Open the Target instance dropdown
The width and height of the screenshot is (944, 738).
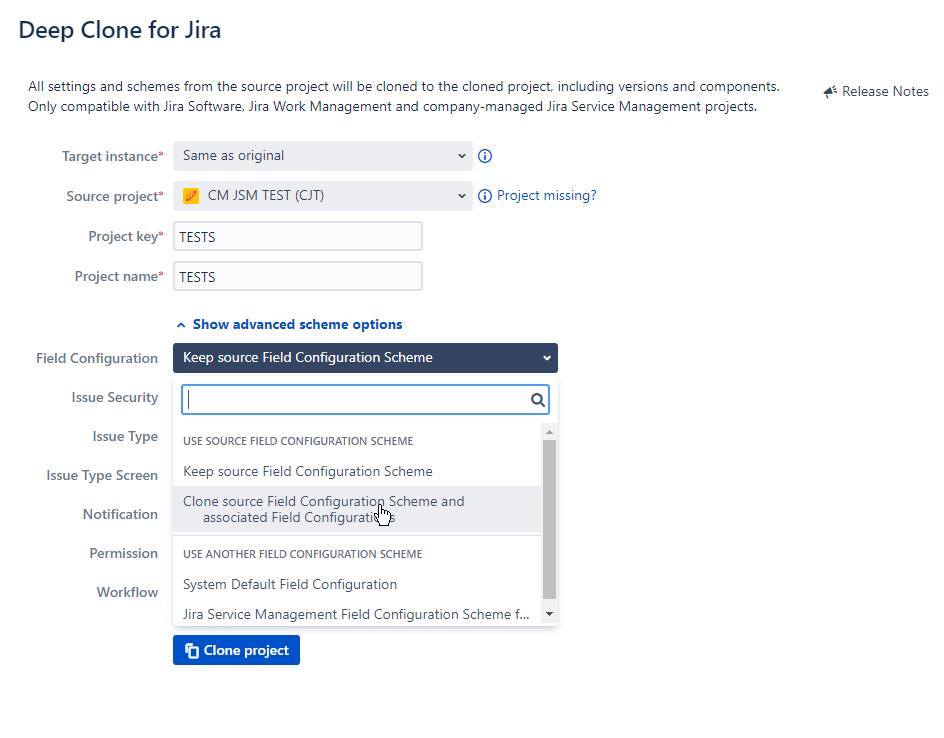coord(322,156)
